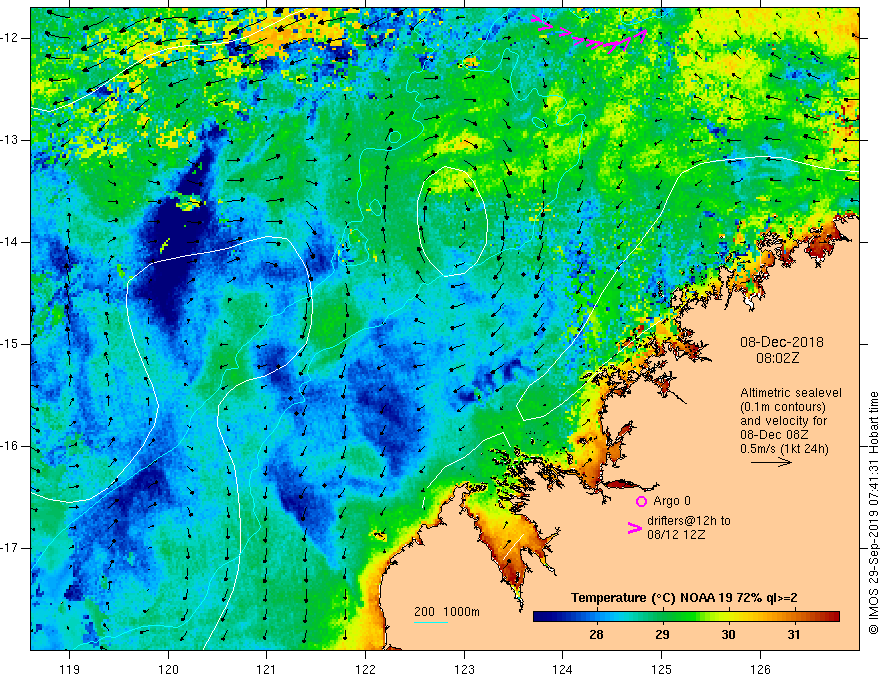This screenshot has height=680, width=880.
Task: Click the latitude axis label -12
Action: (11, 38)
